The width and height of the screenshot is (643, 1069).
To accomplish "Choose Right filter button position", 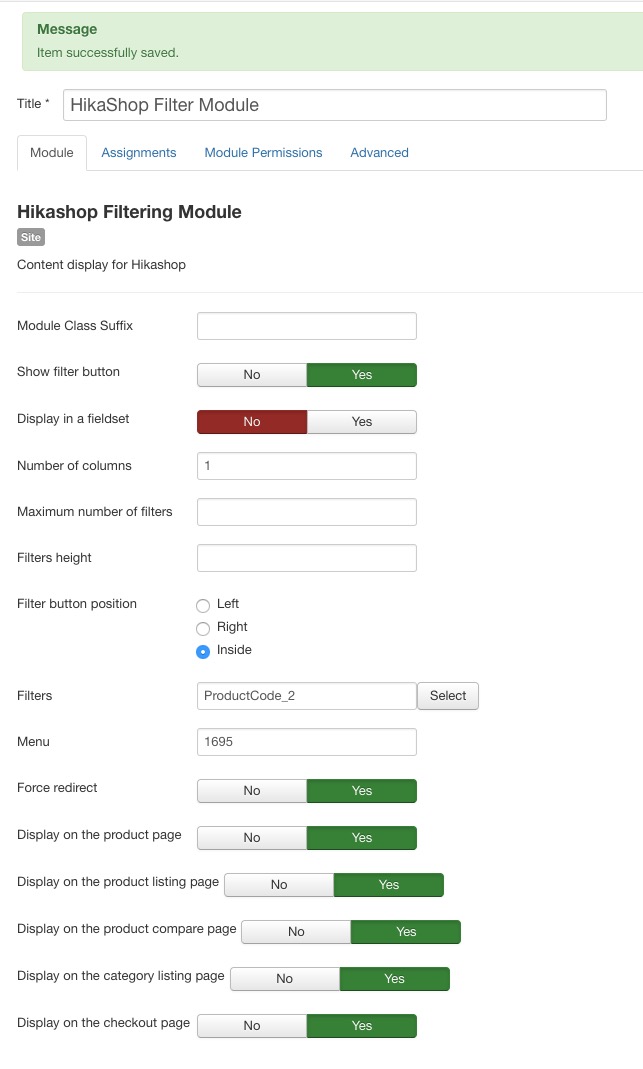I will tap(203, 628).
